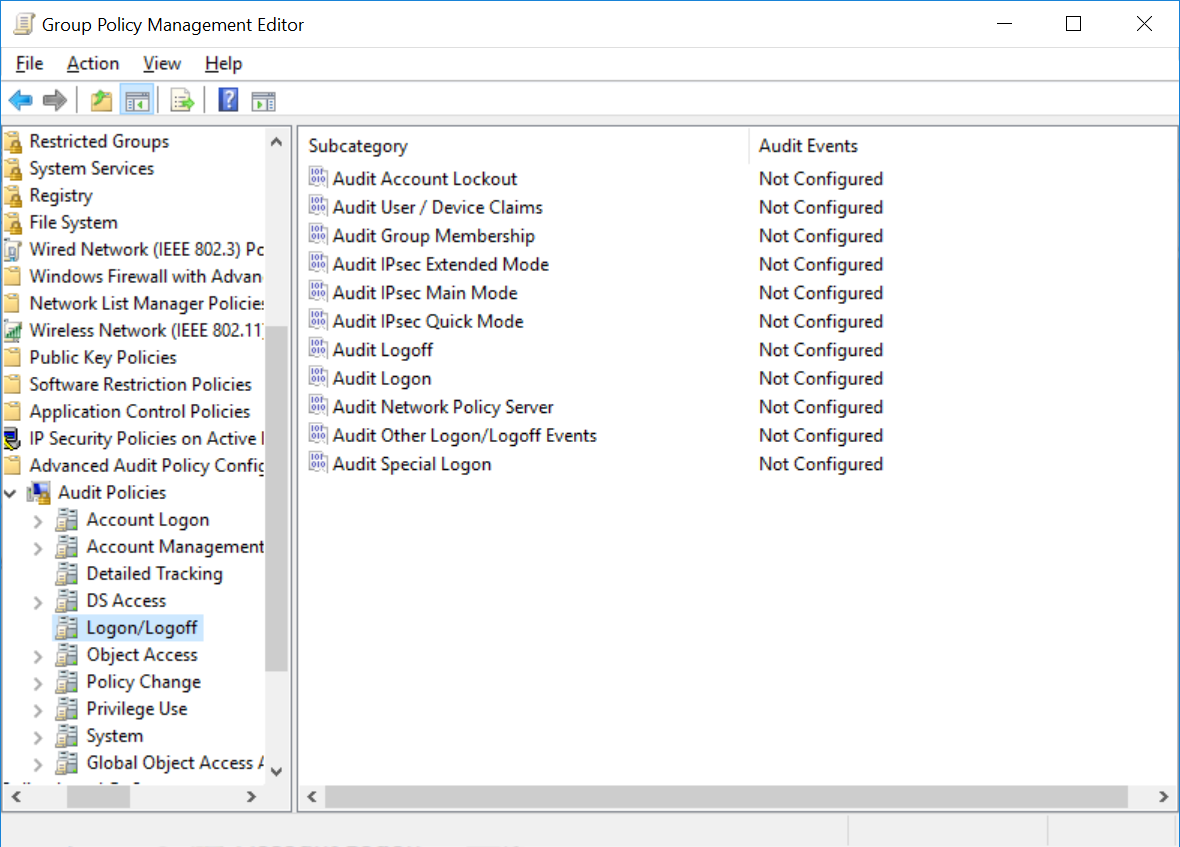Click the Export List icon
1180x847 pixels.
pos(182,99)
